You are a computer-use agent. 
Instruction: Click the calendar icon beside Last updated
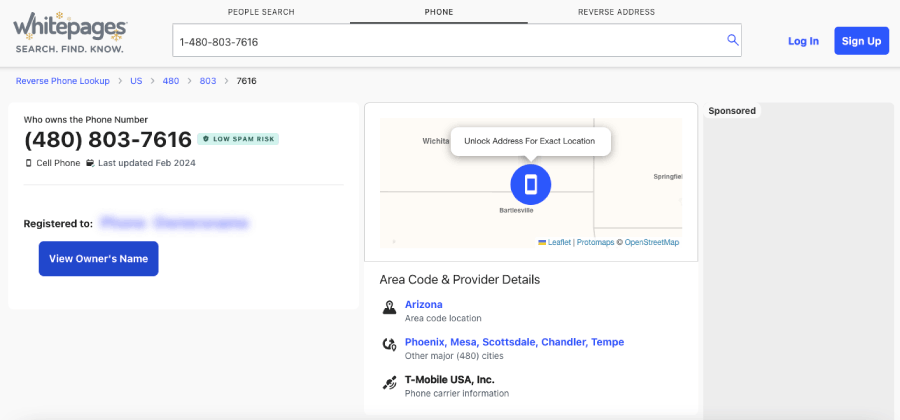(x=90, y=163)
